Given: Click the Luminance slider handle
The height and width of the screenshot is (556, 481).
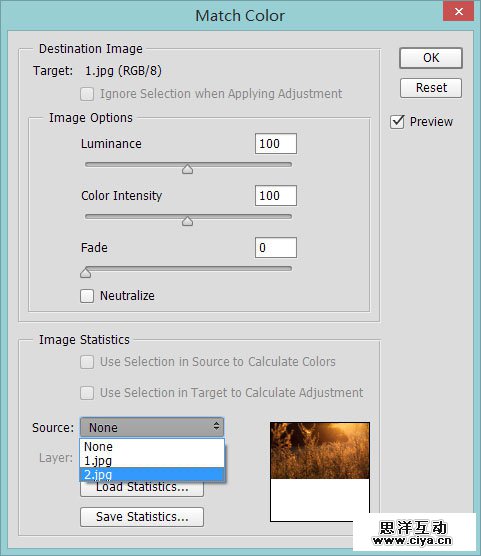Looking at the screenshot, I should pyautogui.click(x=187, y=169).
